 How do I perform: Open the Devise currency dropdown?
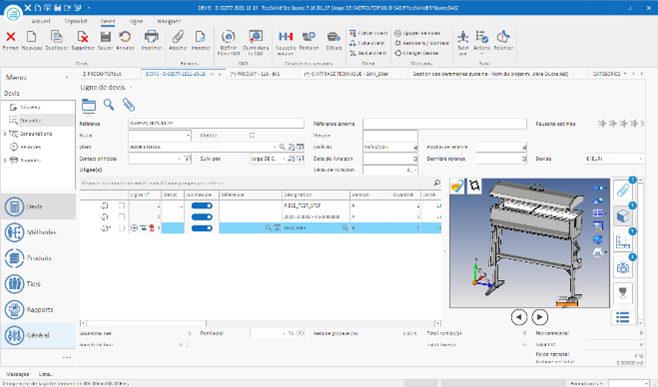pyautogui.click(x=614, y=159)
